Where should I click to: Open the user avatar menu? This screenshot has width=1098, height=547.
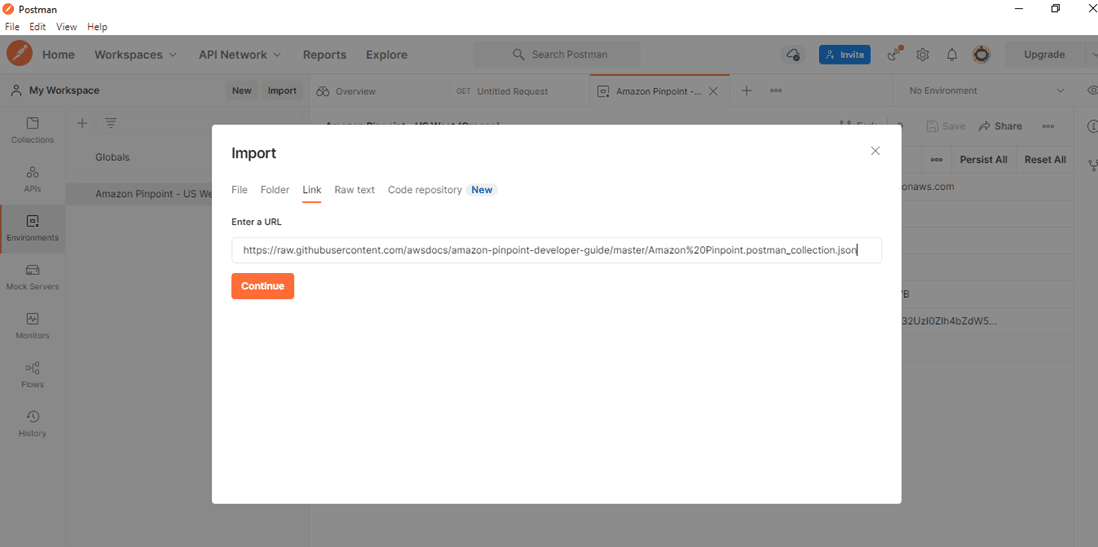(x=981, y=54)
